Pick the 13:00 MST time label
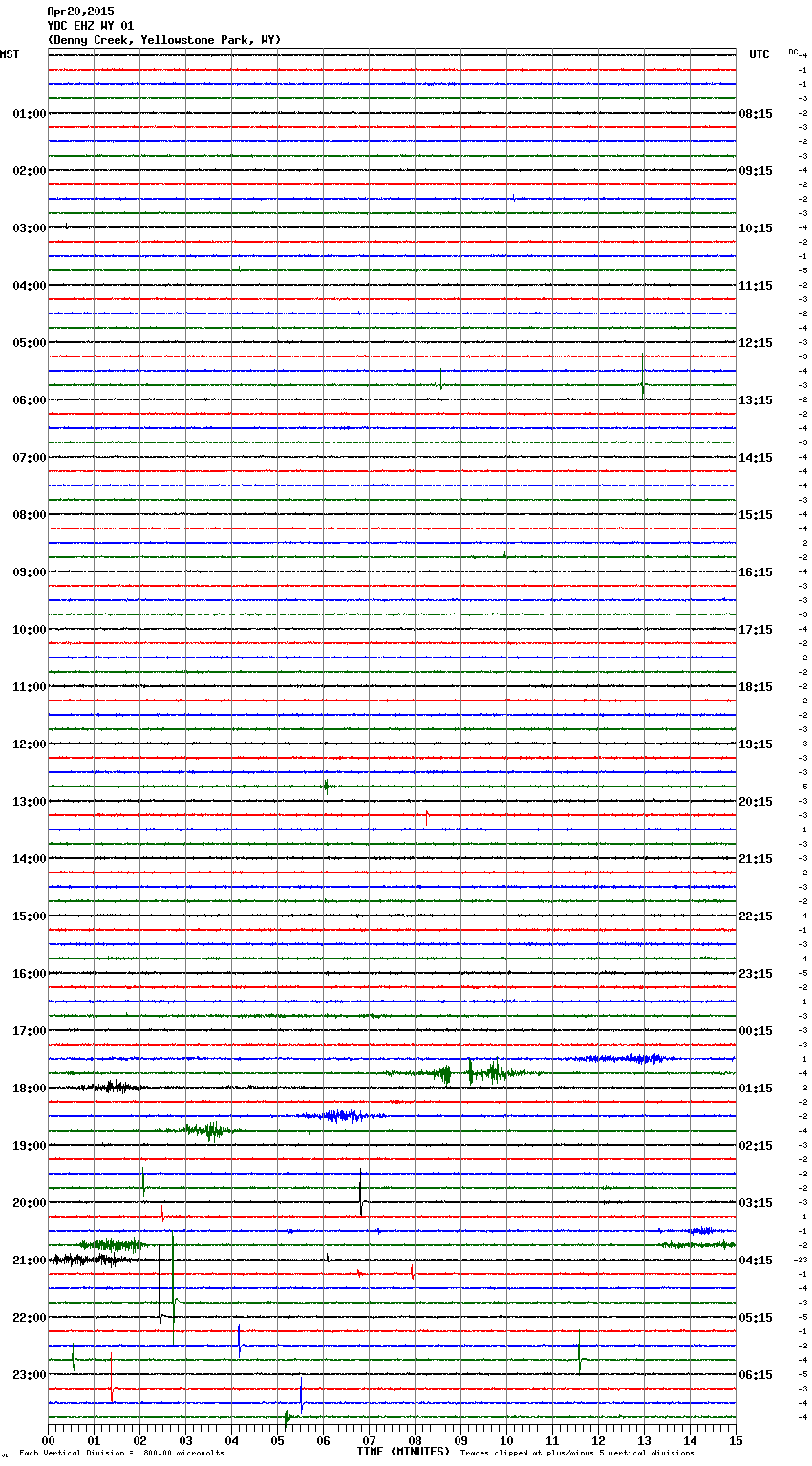 click(x=30, y=802)
